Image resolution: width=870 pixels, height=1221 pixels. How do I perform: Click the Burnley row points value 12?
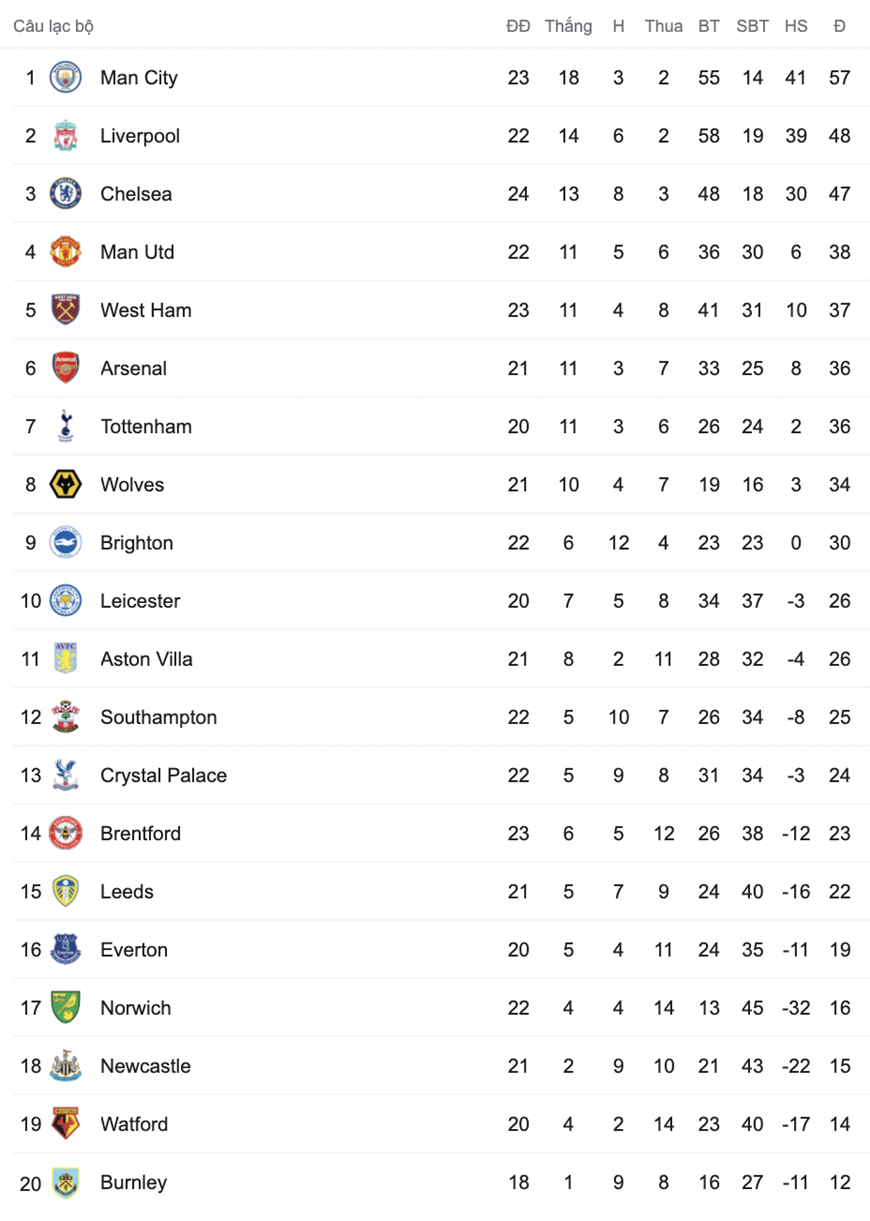pos(839,1182)
